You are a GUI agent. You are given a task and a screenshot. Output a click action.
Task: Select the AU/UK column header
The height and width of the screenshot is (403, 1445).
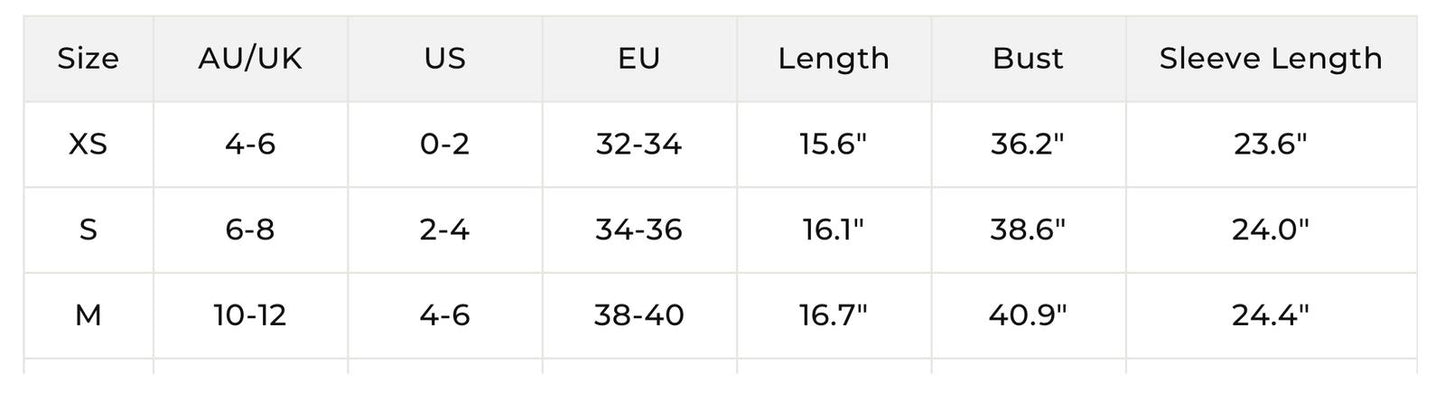click(250, 59)
